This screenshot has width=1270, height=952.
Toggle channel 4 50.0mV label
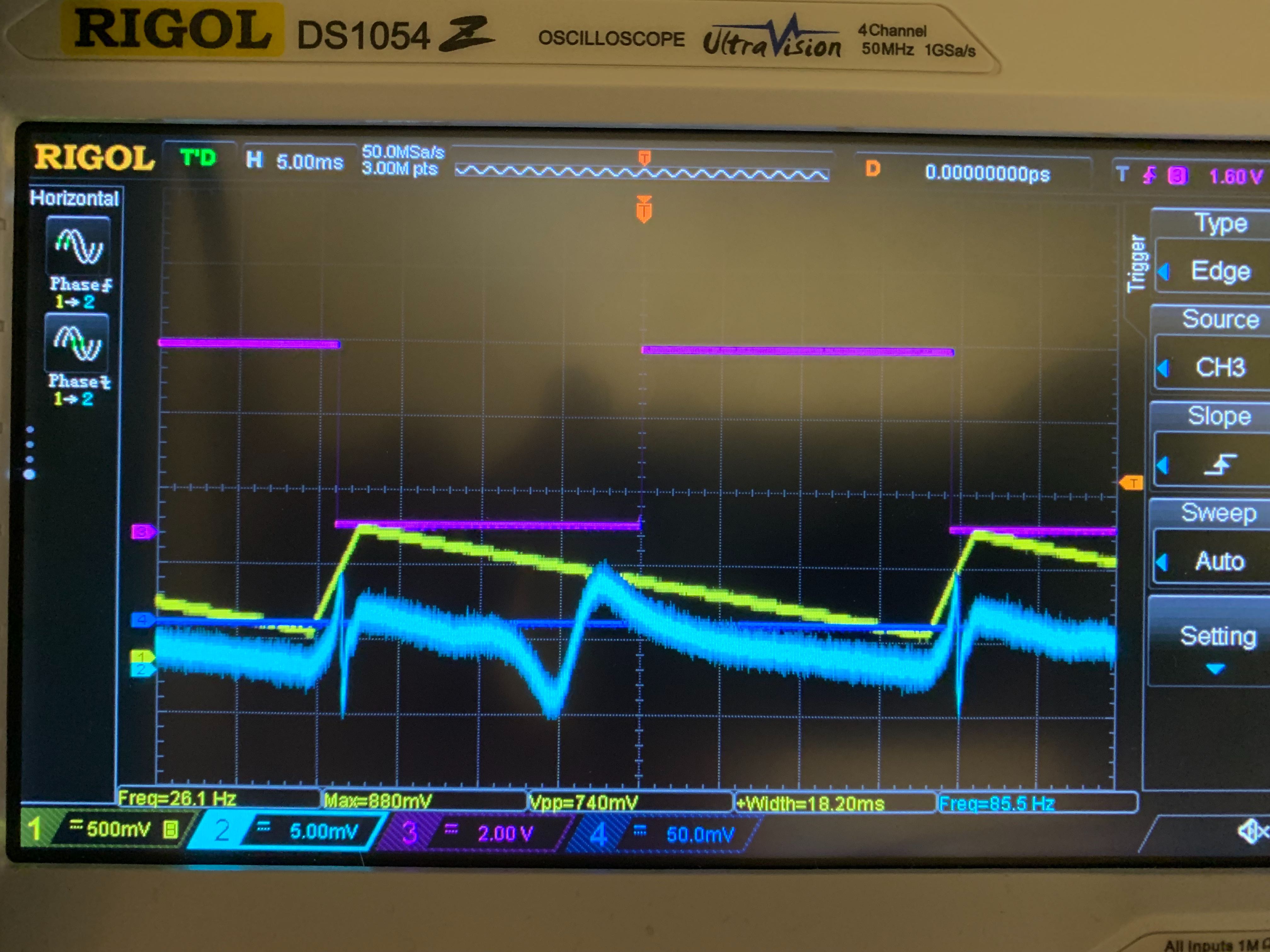[x=665, y=834]
